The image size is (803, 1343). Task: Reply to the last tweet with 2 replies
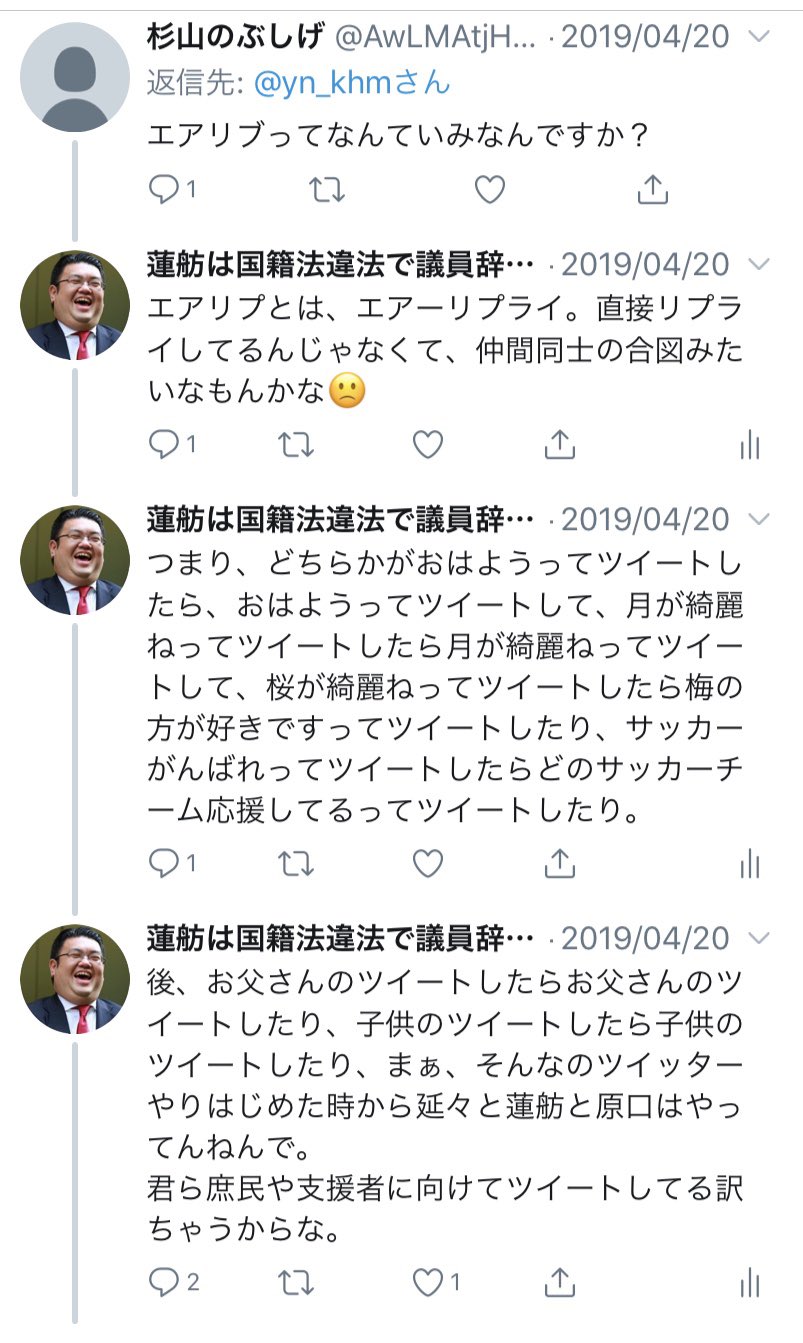click(163, 1281)
